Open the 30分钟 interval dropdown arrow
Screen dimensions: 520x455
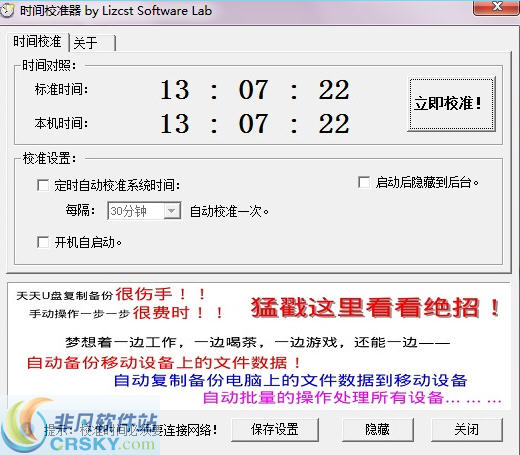(x=172, y=211)
